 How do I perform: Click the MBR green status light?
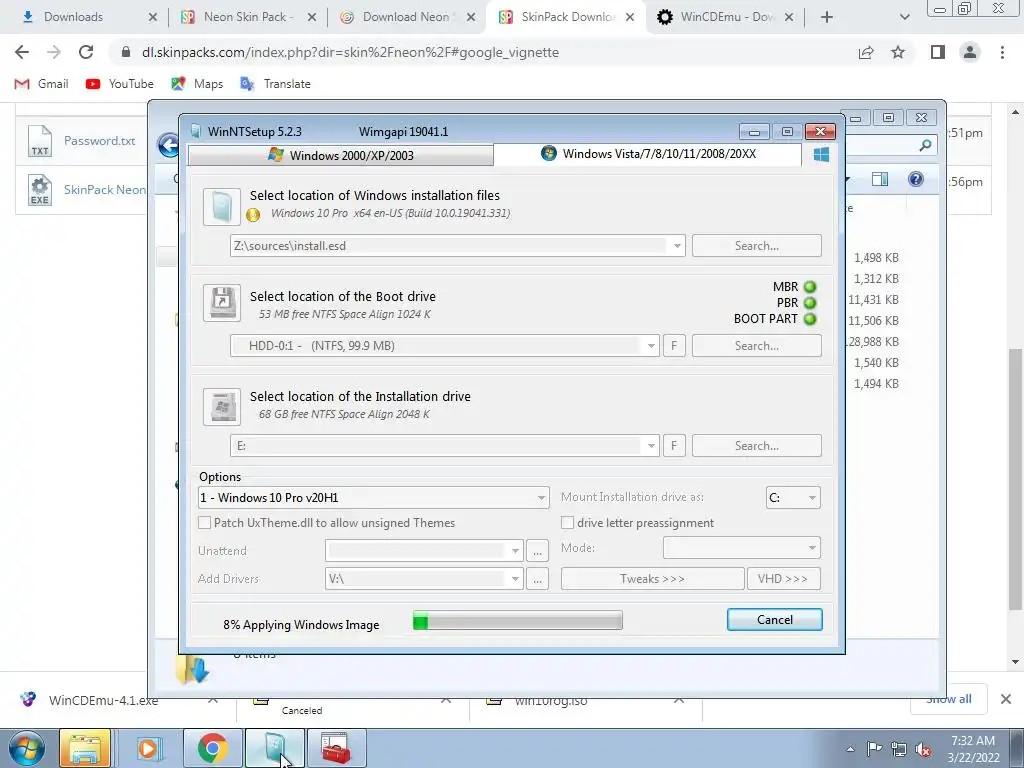pyautogui.click(x=810, y=287)
